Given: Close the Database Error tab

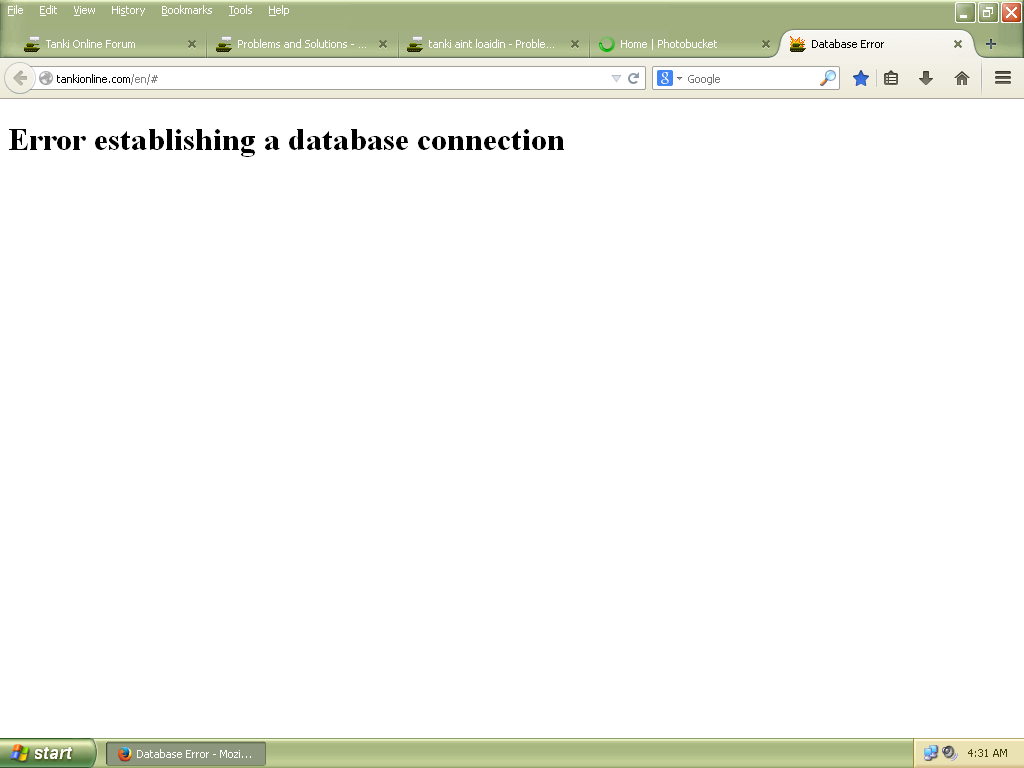Looking at the screenshot, I should [x=958, y=44].
